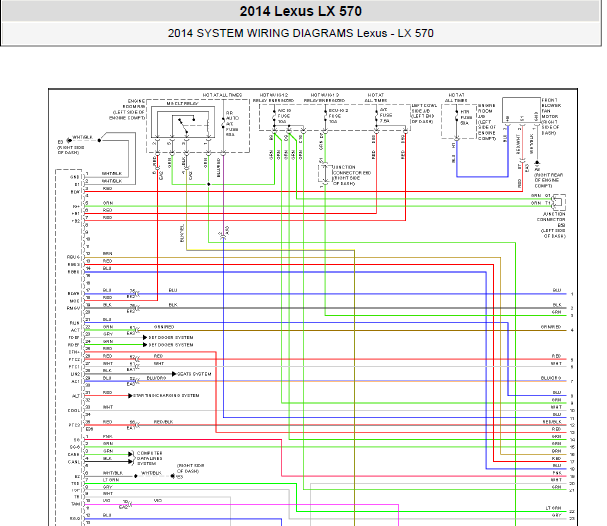The height and width of the screenshot is (526, 607).
Task: Click the BLW terminal label
Action: tap(75, 192)
